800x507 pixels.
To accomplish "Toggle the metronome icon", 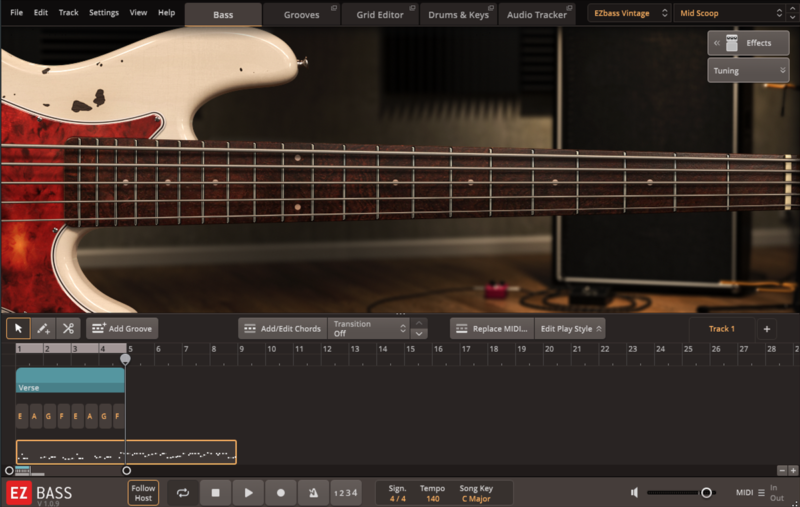I will click(313, 492).
